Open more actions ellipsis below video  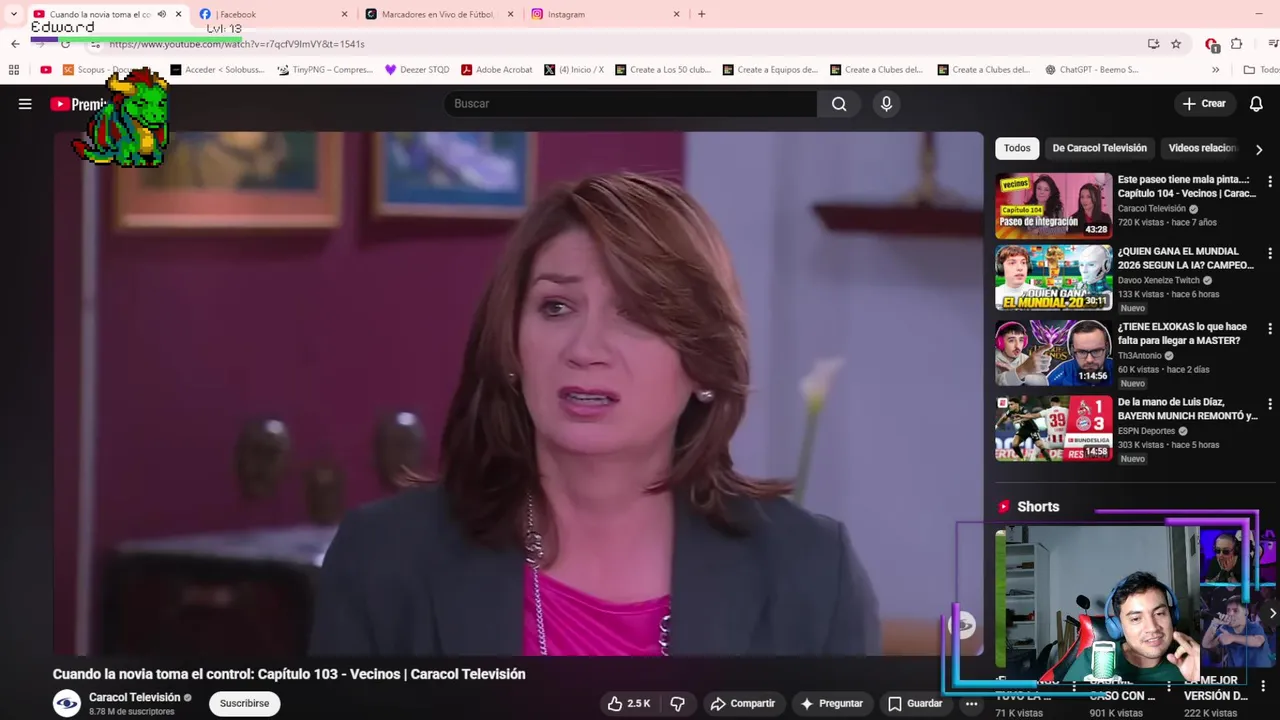click(971, 703)
